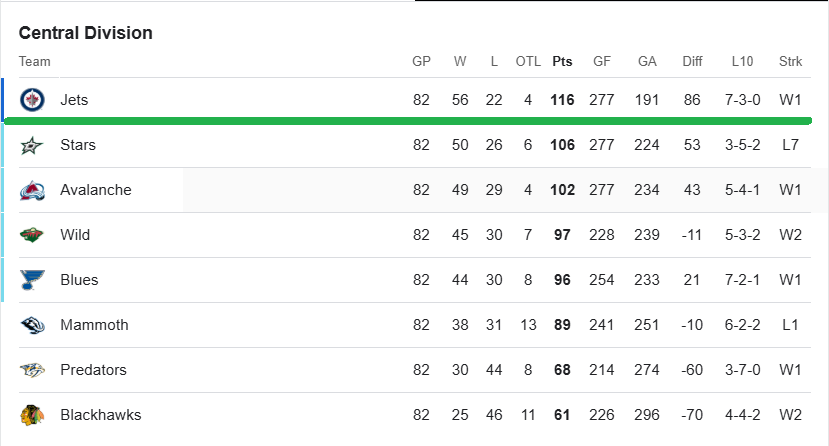Click the L10 column header
The width and height of the screenshot is (829, 446).
coord(742,61)
